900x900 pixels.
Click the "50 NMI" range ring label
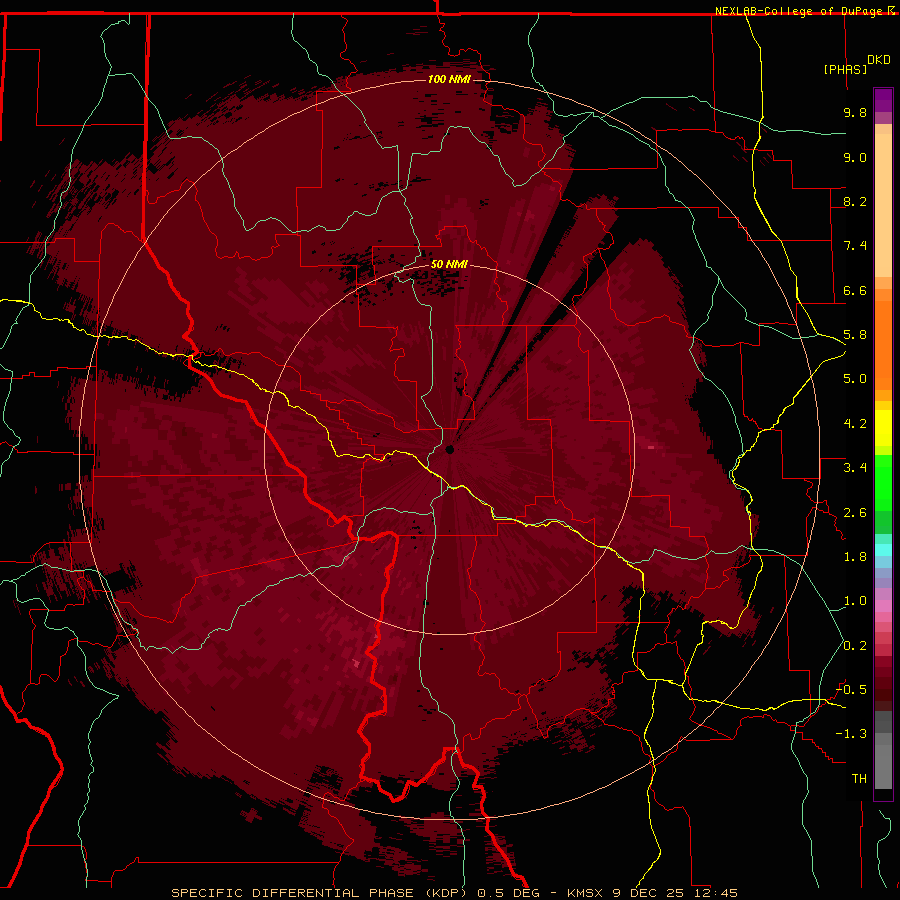tap(449, 264)
